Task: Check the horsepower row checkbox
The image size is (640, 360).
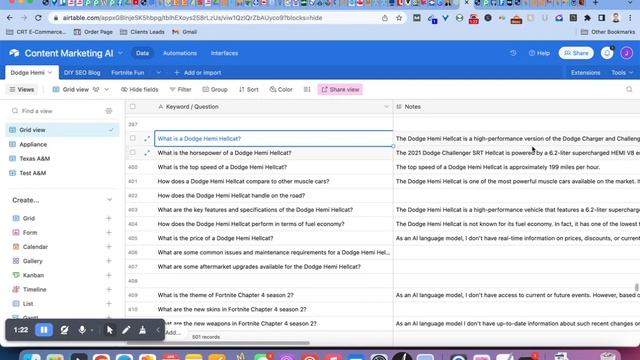Action: pos(133,153)
